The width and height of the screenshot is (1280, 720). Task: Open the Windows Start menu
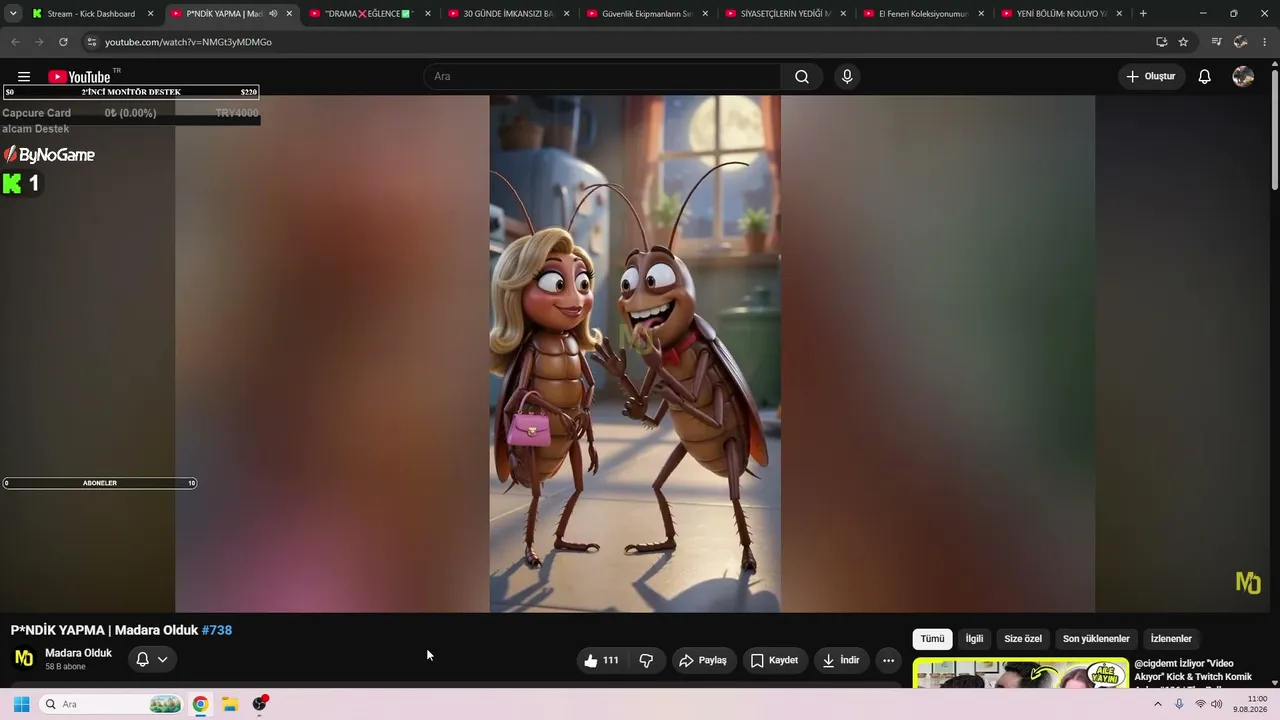21,704
